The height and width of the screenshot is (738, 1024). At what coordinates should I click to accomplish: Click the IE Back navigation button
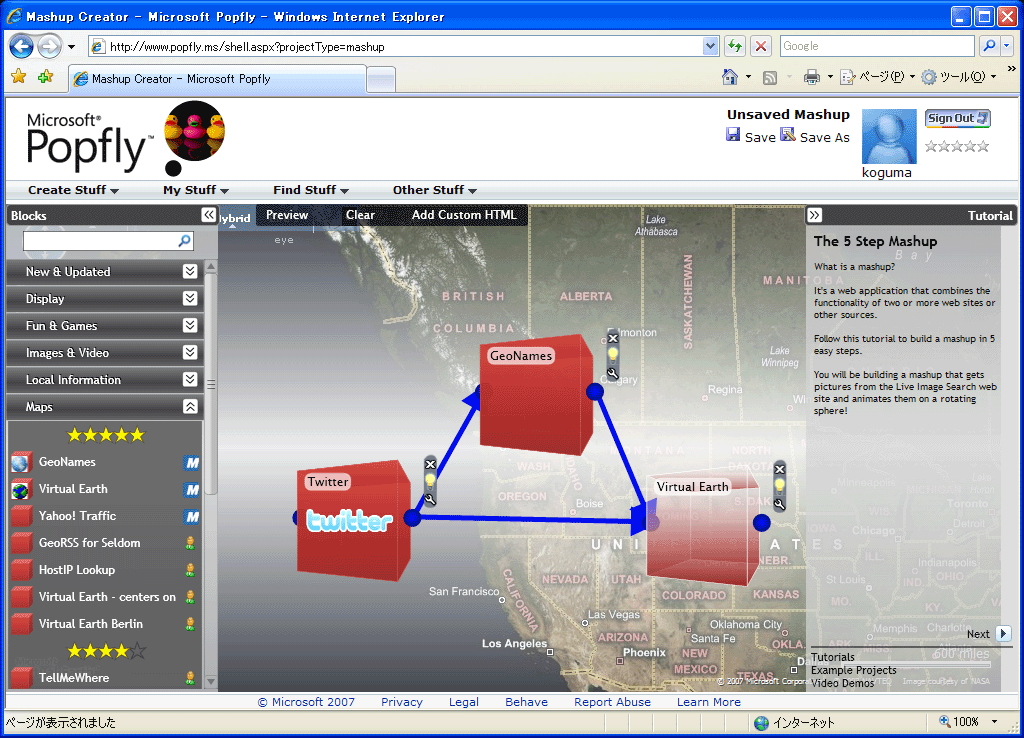pos(22,46)
